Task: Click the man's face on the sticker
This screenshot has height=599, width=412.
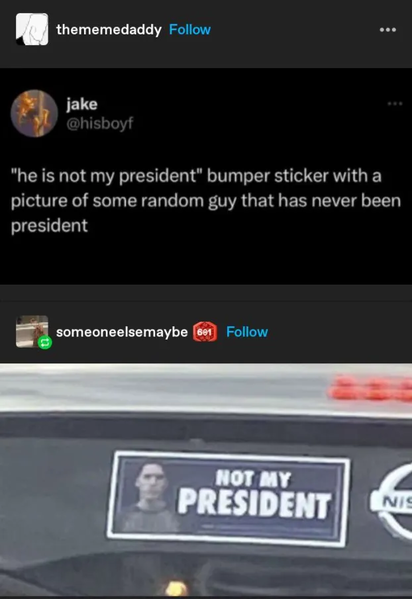Action: (x=152, y=481)
